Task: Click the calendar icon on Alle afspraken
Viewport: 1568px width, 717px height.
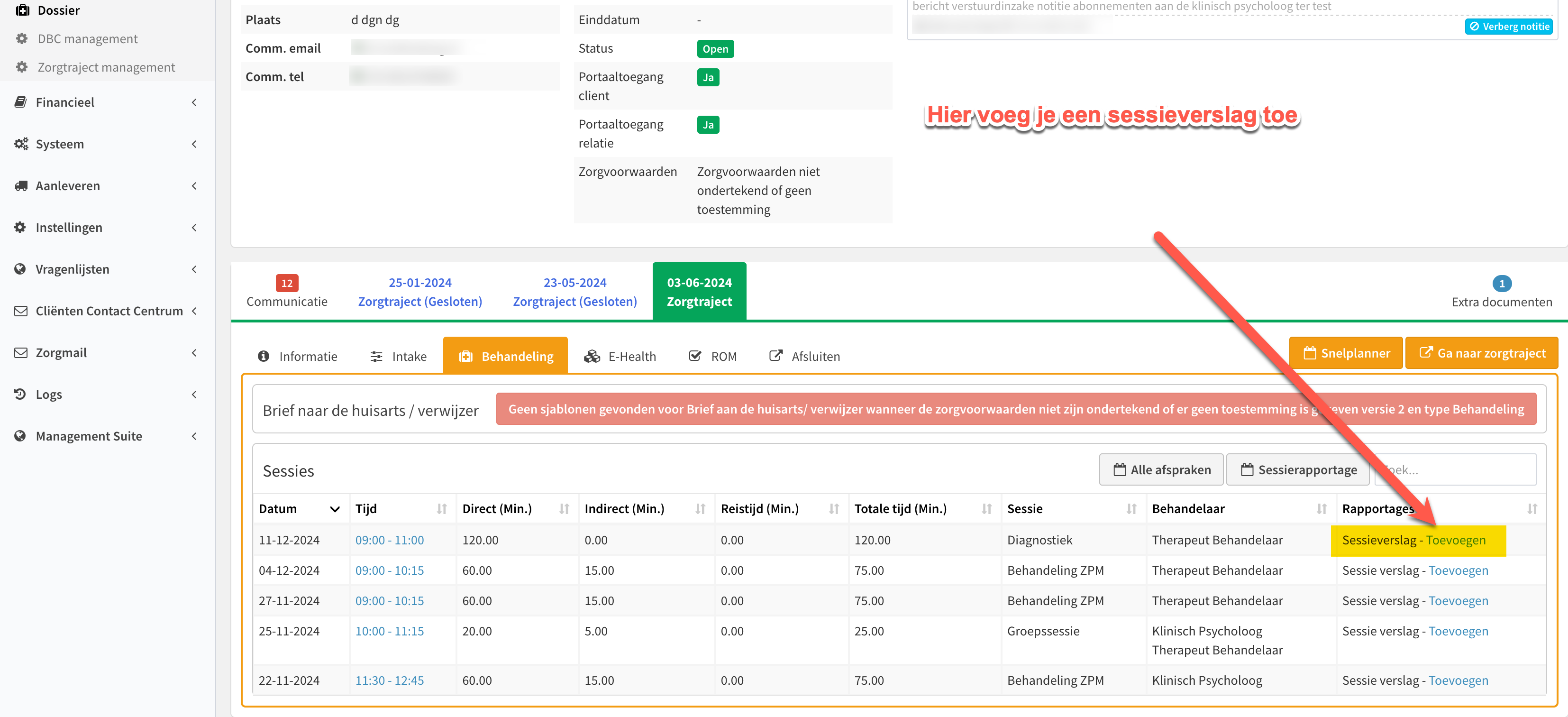Action: click(x=1120, y=469)
